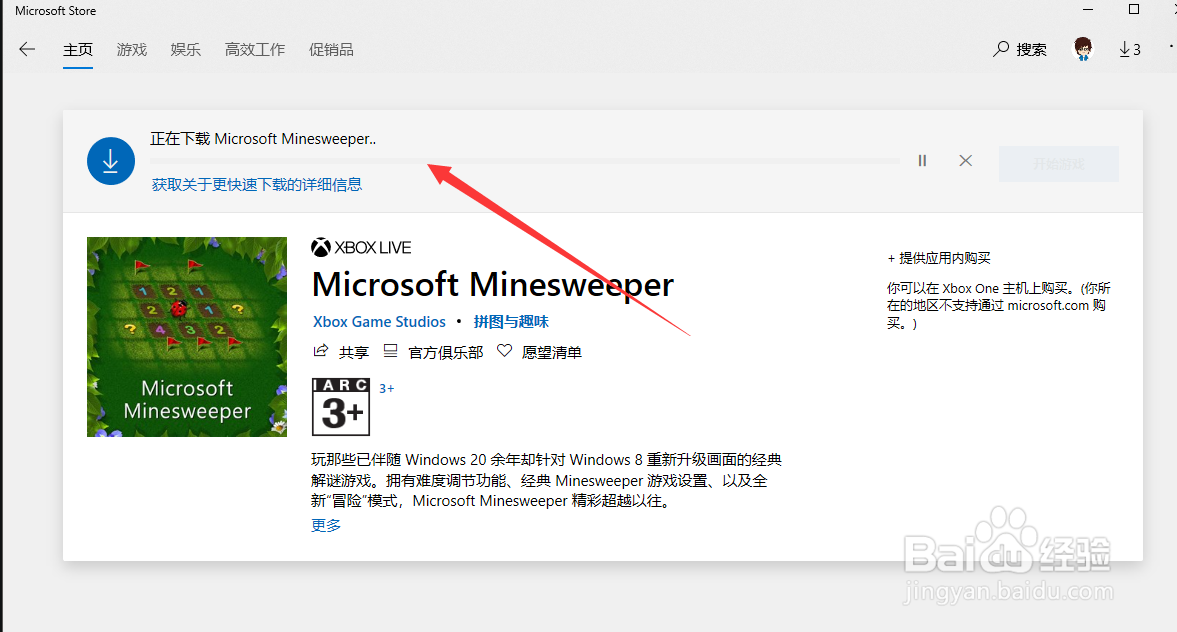Viewport: 1177px width, 632px height.
Task: Click the user account avatar
Action: pyautogui.click(x=1082, y=48)
